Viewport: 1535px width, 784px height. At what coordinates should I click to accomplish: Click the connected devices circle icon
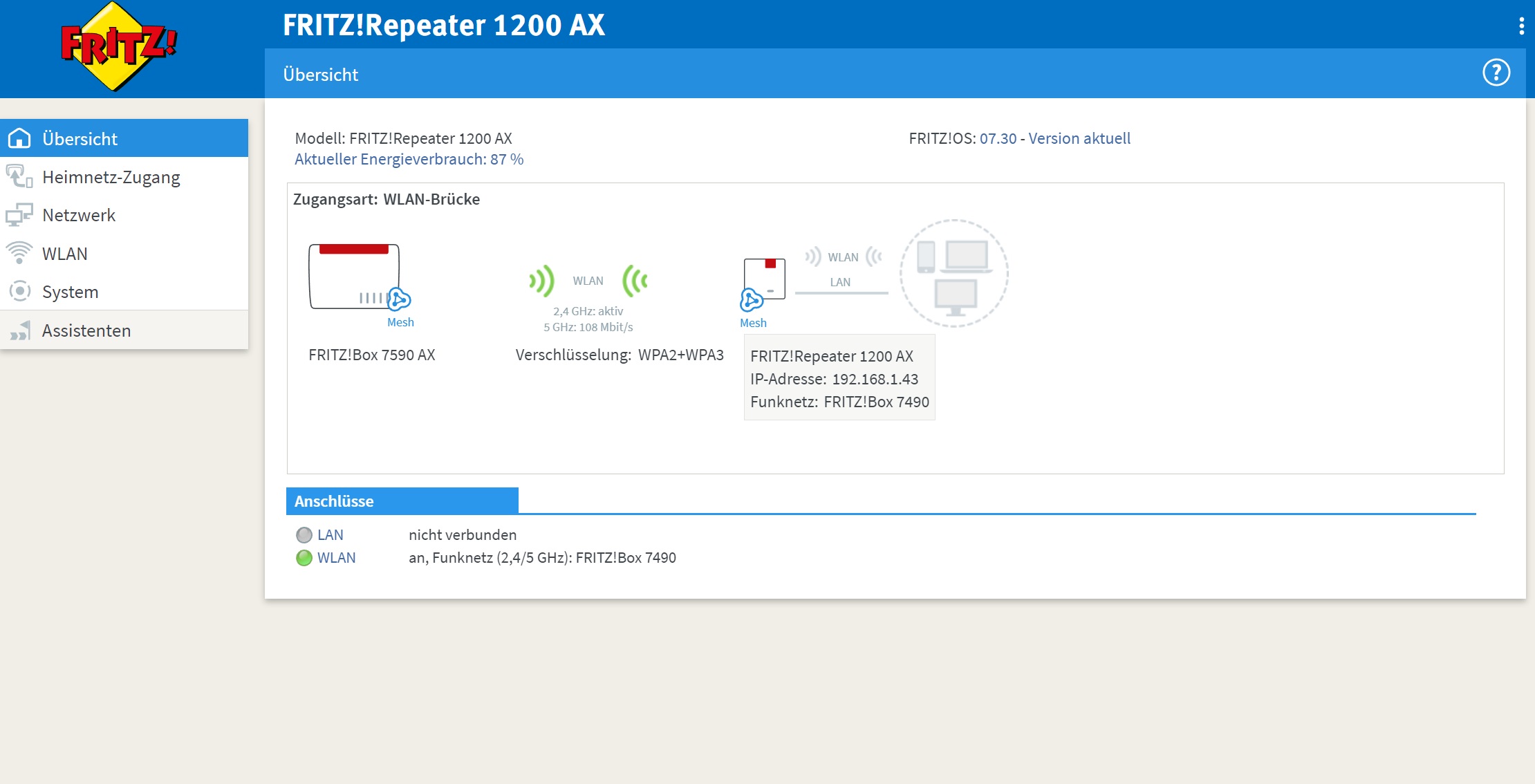(953, 273)
